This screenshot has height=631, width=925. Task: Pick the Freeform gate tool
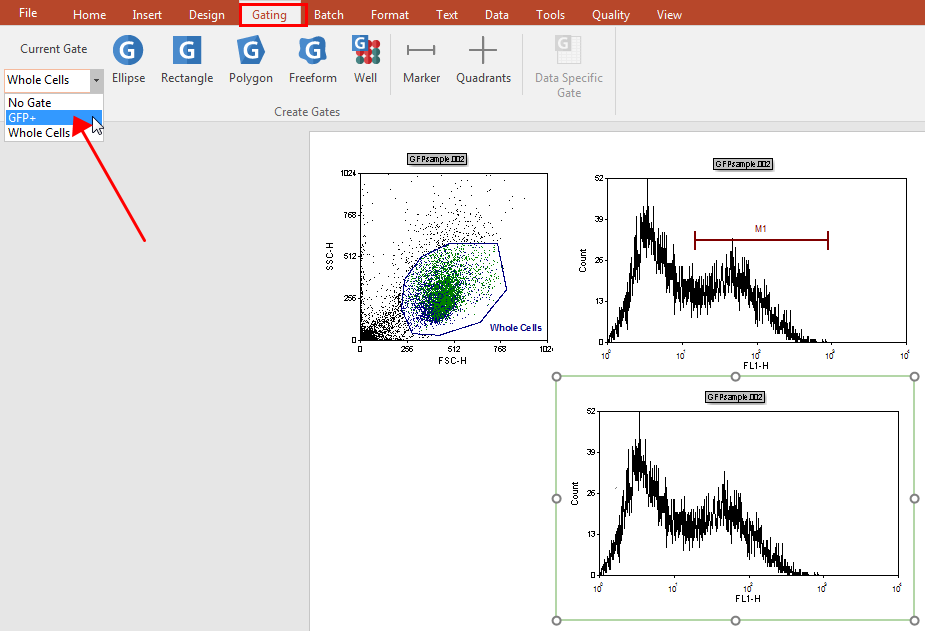(313, 60)
